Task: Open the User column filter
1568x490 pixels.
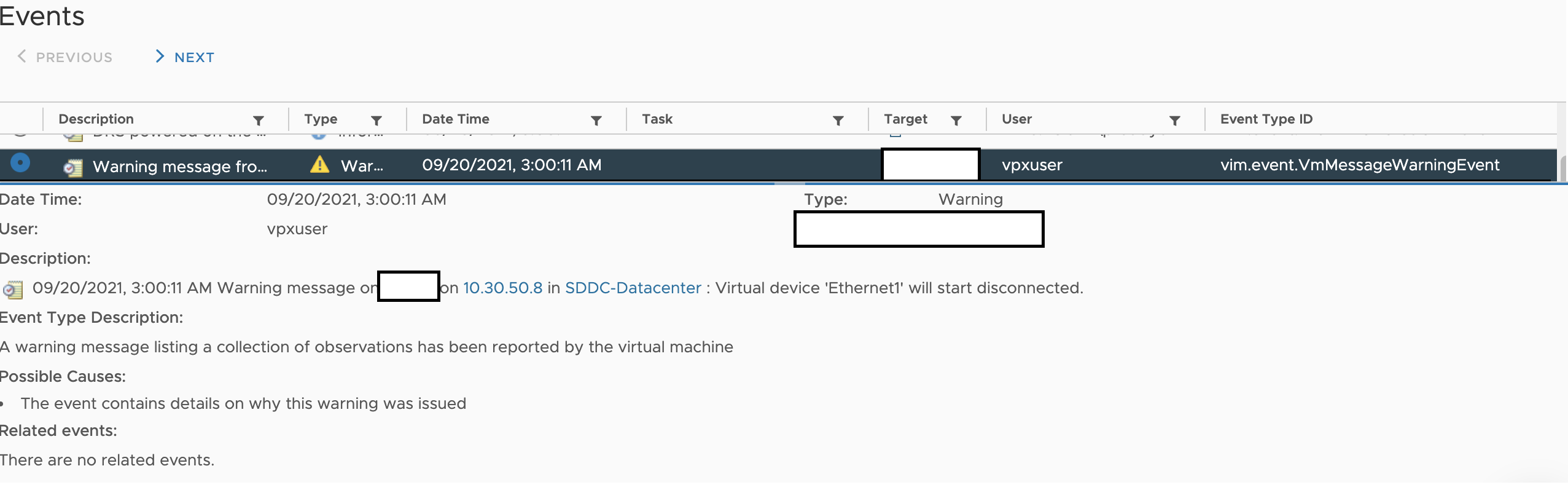Action: 1174,121
